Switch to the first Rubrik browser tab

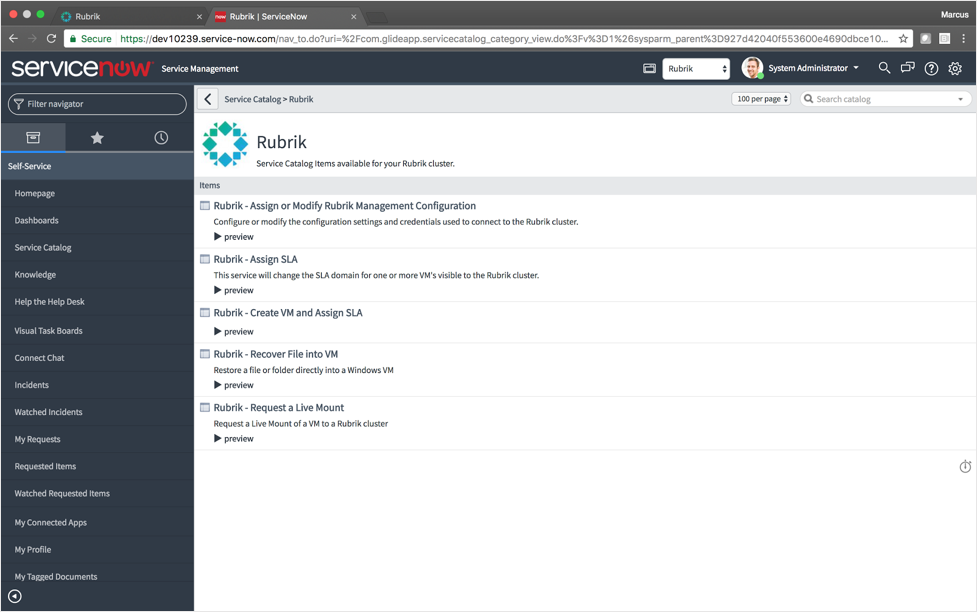click(131, 16)
